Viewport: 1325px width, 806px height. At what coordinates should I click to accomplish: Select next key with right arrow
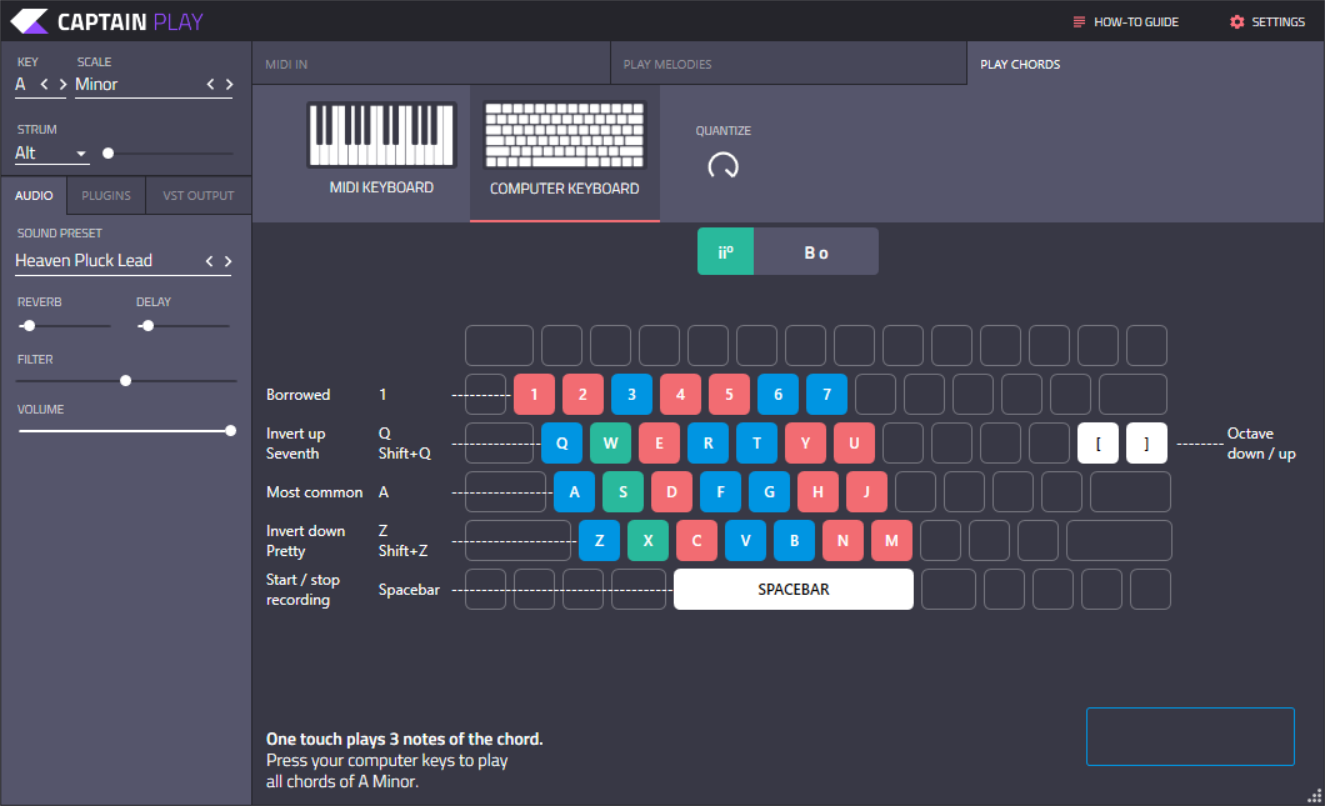63,85
